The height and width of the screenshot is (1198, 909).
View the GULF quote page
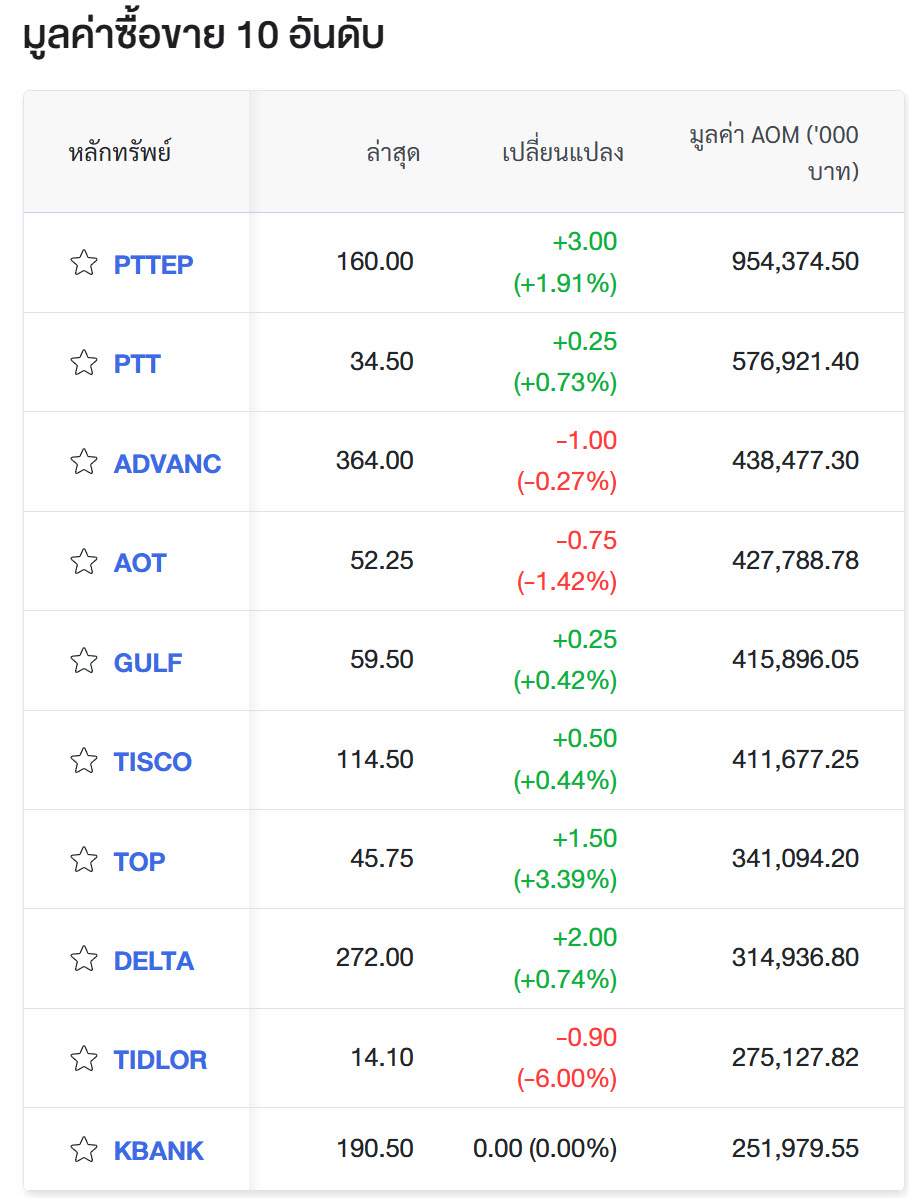[x=148, y=662]
